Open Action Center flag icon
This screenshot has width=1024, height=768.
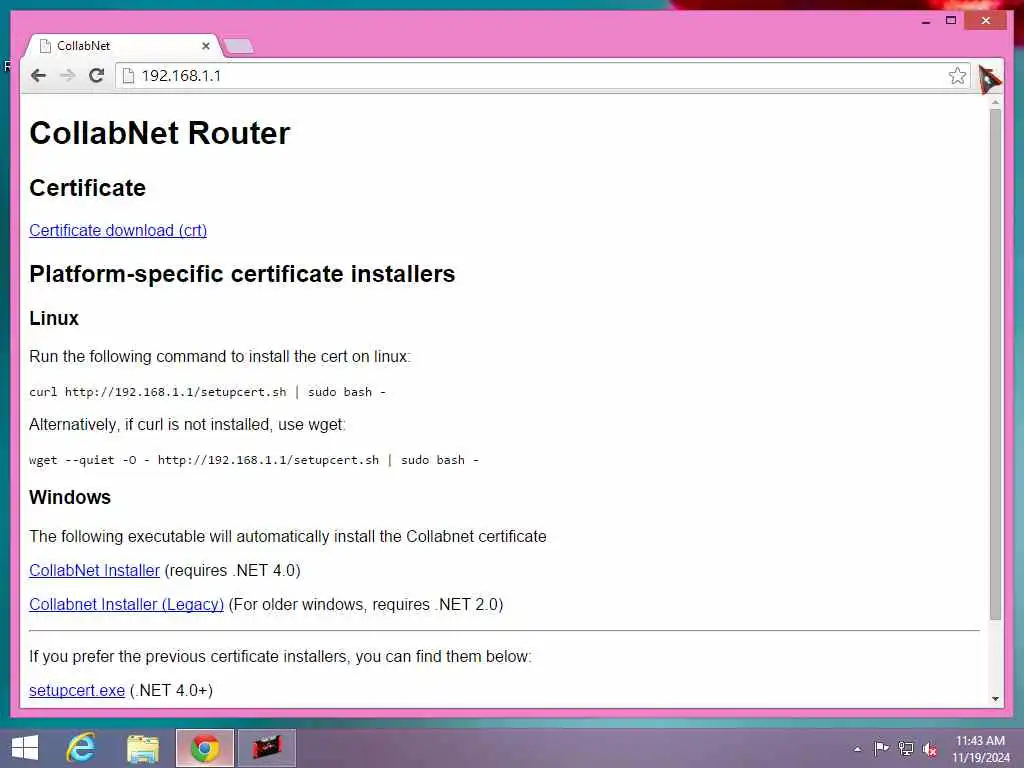click(x=881, y=748)
